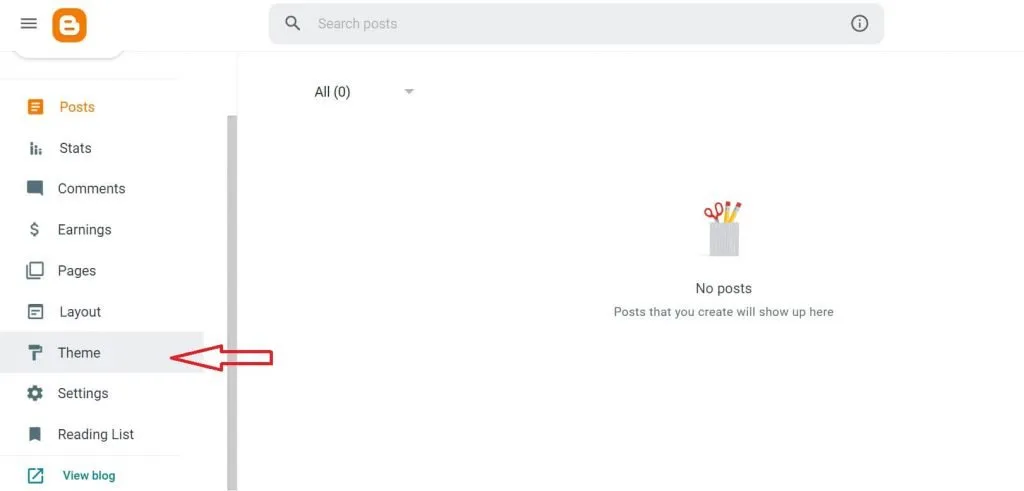This screenshot has width=1024, height=491.
Task: Click the Earnings dollar icon
Action: pos(35,229)
